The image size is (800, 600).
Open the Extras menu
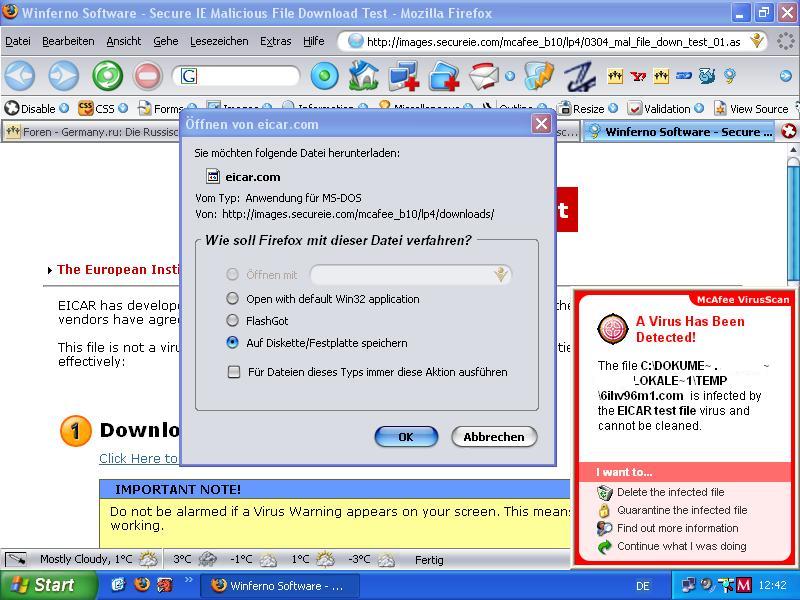(x=276, y=41)
